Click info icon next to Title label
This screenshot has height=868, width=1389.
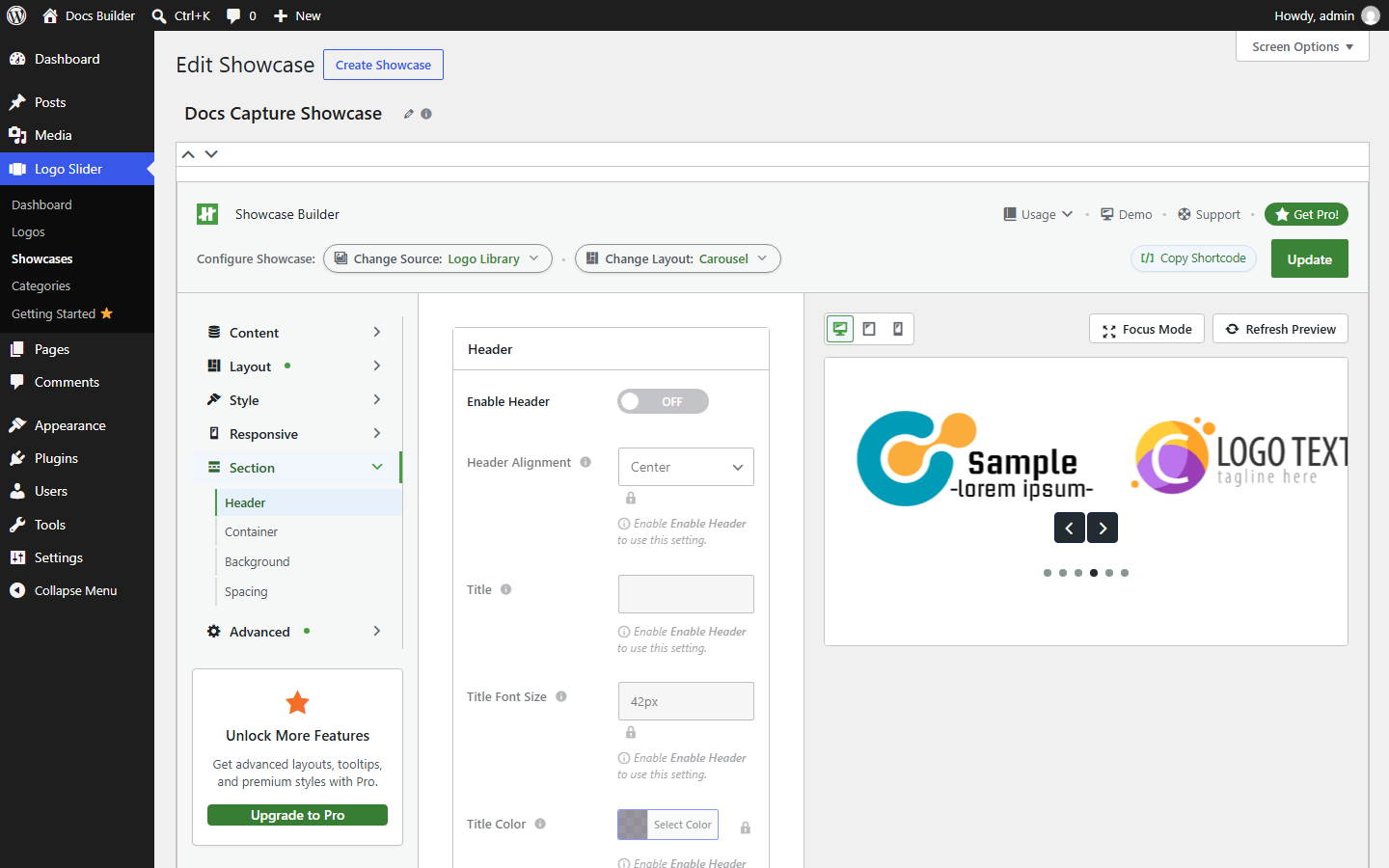505,589
